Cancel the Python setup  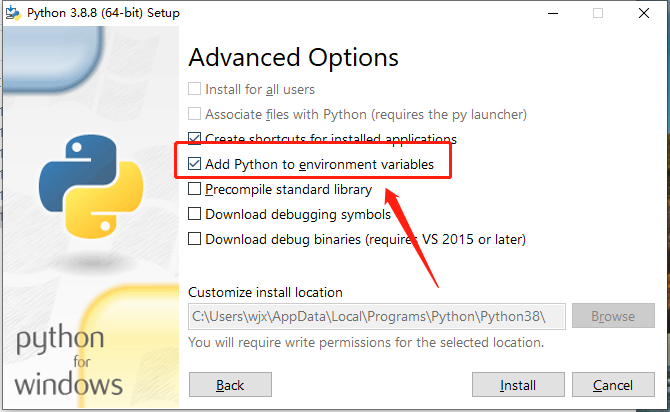point(612,385)
